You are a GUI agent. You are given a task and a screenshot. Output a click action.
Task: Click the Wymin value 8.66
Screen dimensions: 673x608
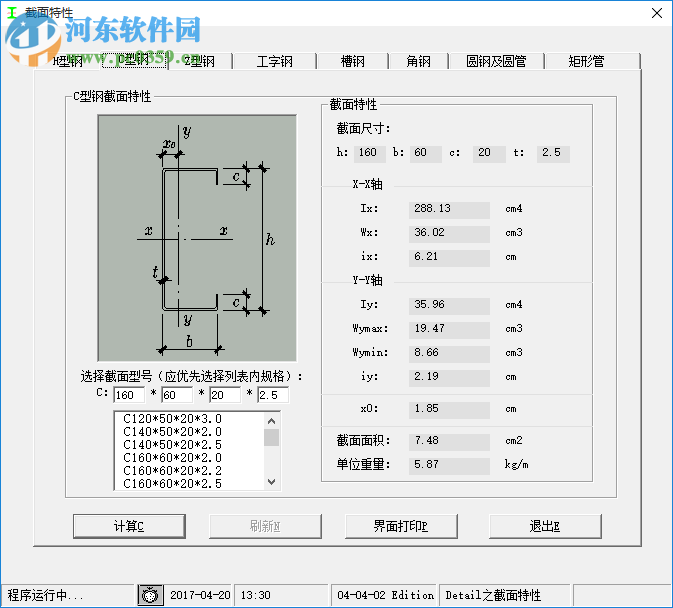tap(449, 354)
